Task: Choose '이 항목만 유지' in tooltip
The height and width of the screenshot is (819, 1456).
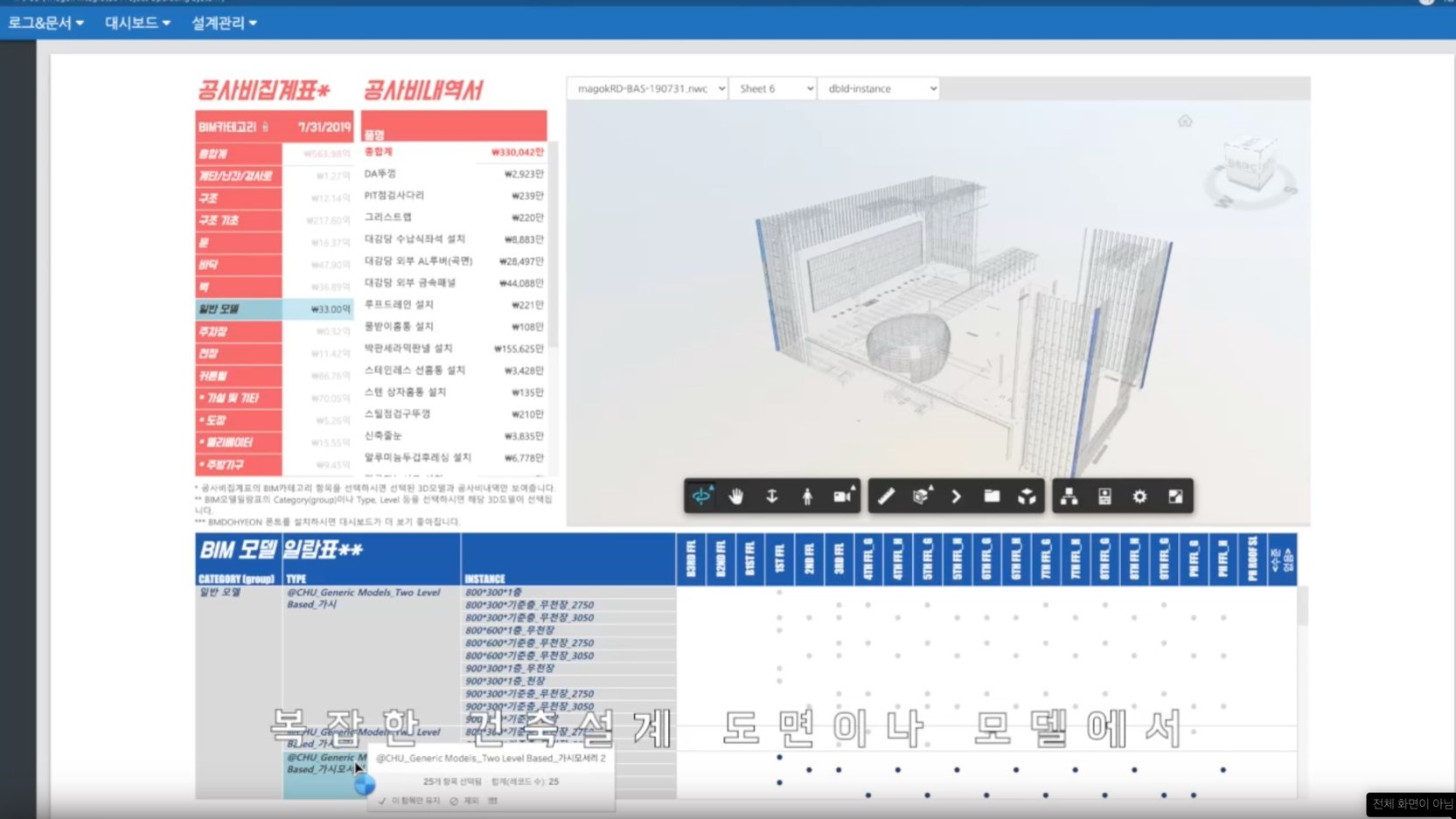Action: (x=409, y=801)
